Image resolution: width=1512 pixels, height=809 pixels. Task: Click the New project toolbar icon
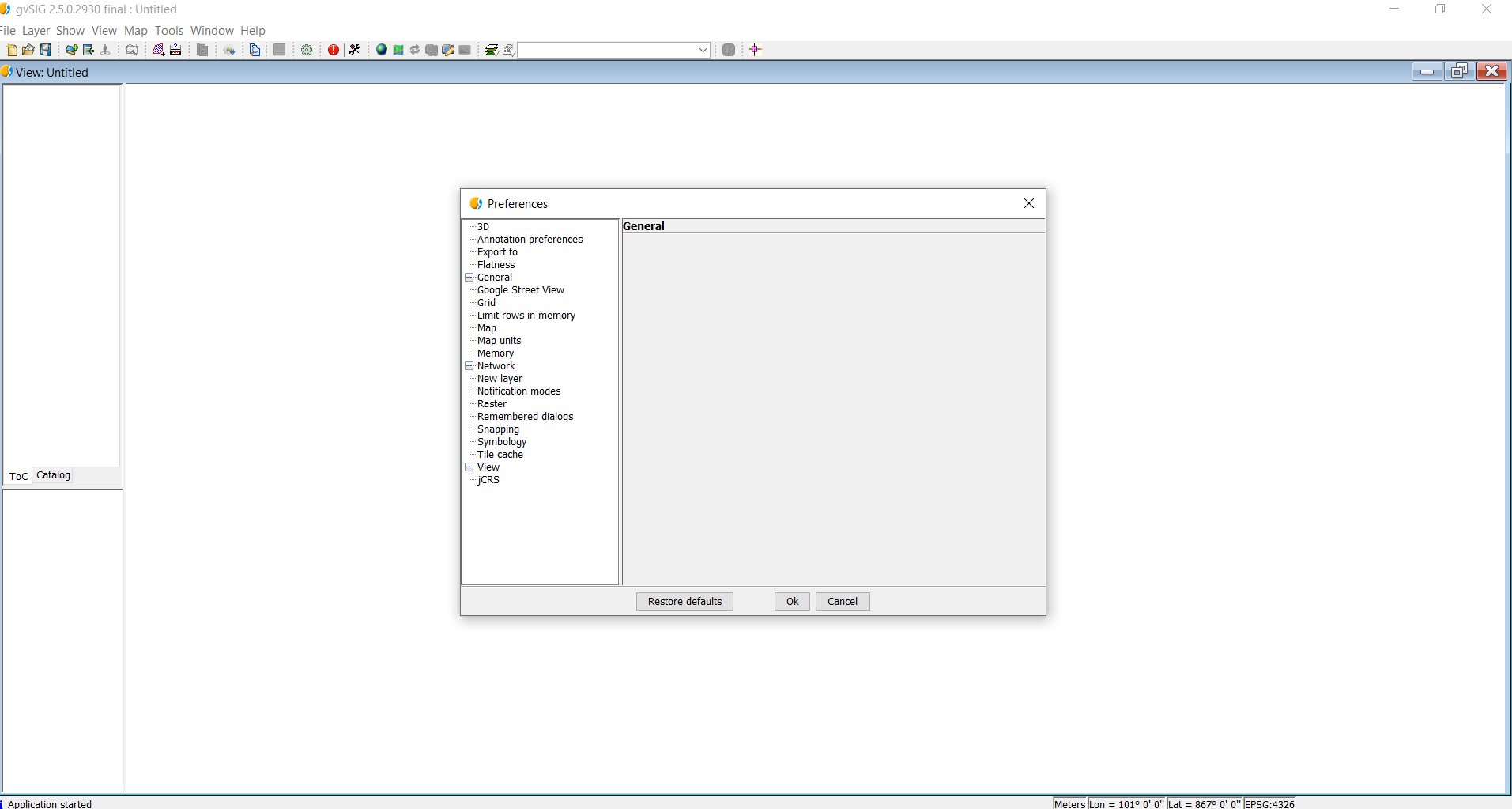(12, 50)
